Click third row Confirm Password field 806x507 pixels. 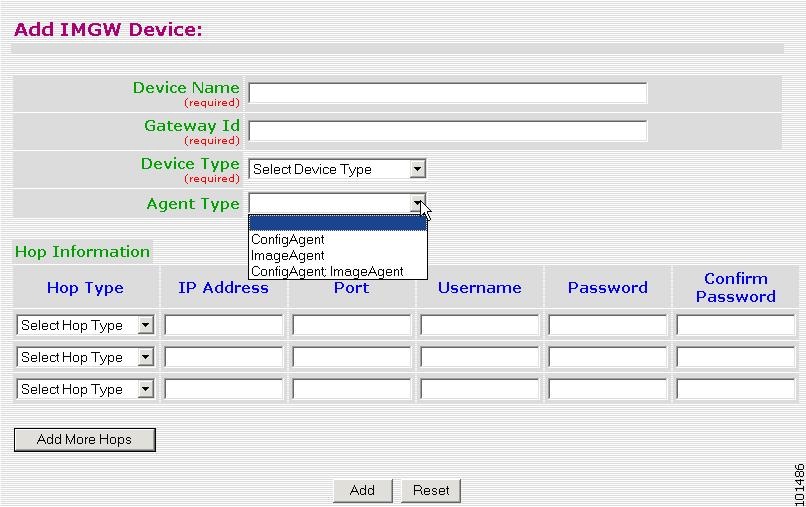[736, 389]
